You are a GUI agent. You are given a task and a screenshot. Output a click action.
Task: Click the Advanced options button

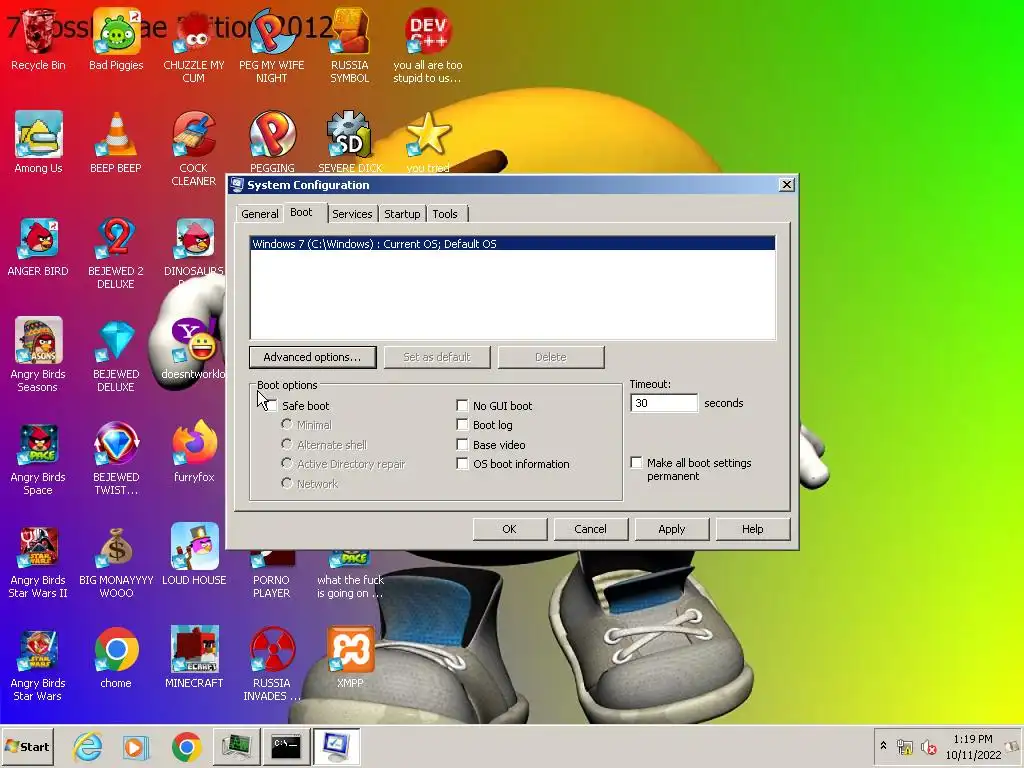312,357
